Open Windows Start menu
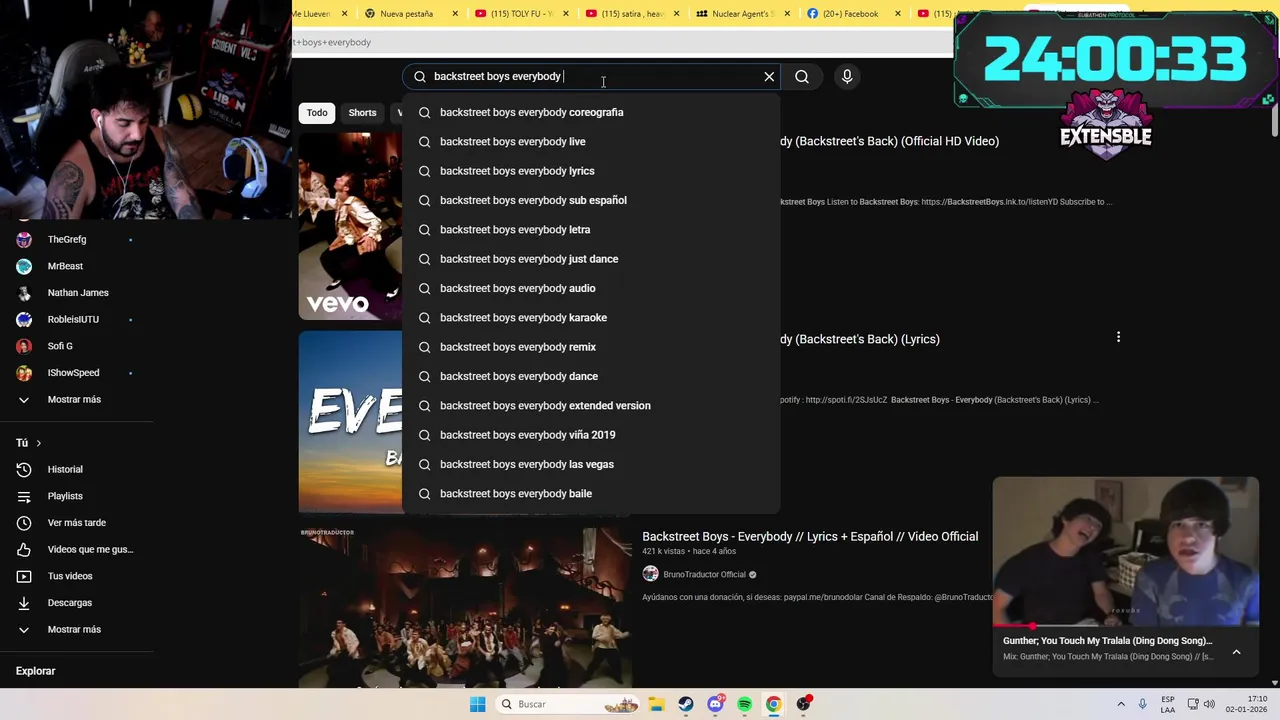Viewport: 1280px width, 720px height. pos(477,704)
